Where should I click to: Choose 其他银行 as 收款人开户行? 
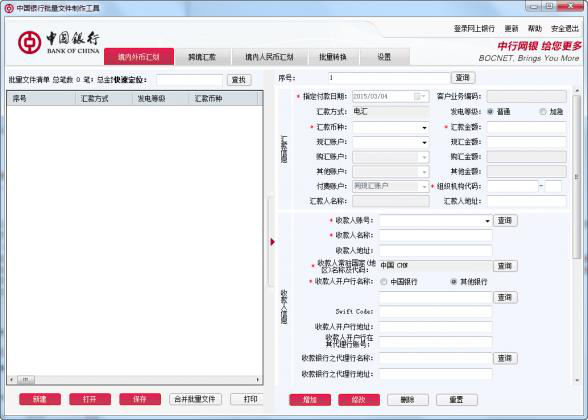click(453, 282)
